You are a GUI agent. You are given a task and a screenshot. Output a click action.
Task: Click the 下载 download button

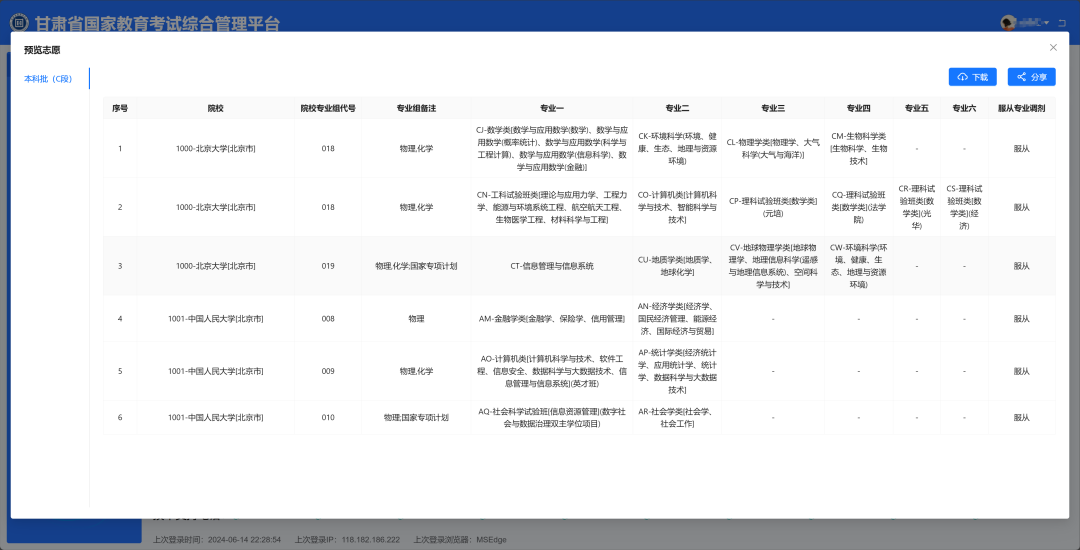[x=972, y=77]
